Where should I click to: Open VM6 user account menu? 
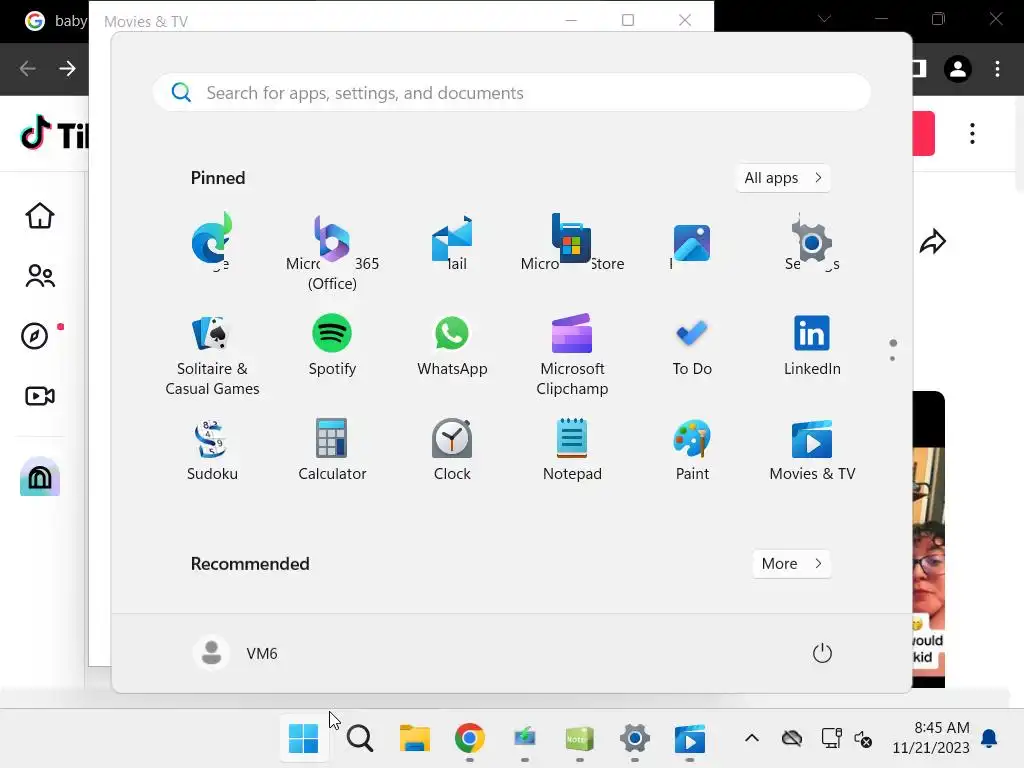click(x=236, y=653)
